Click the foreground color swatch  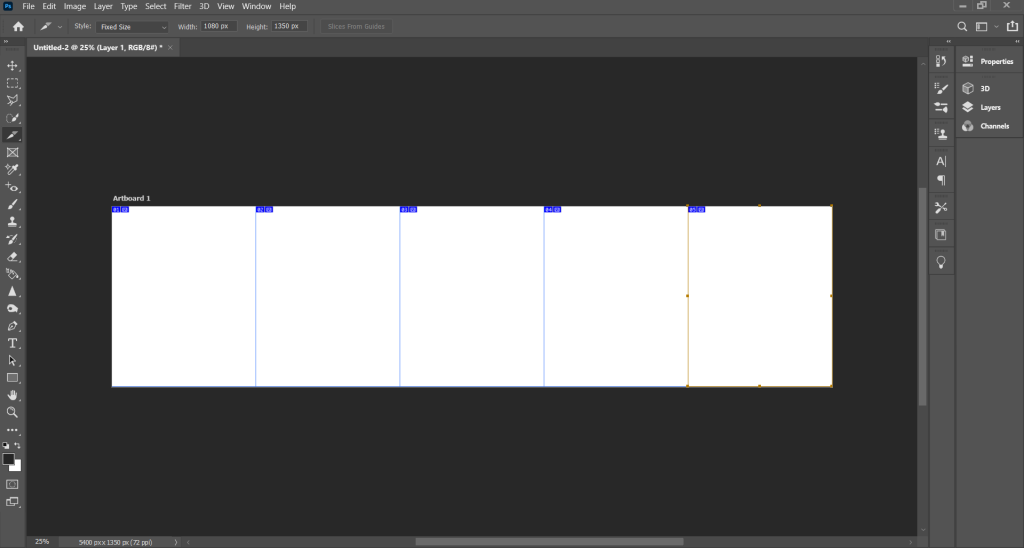pos(9,459)
